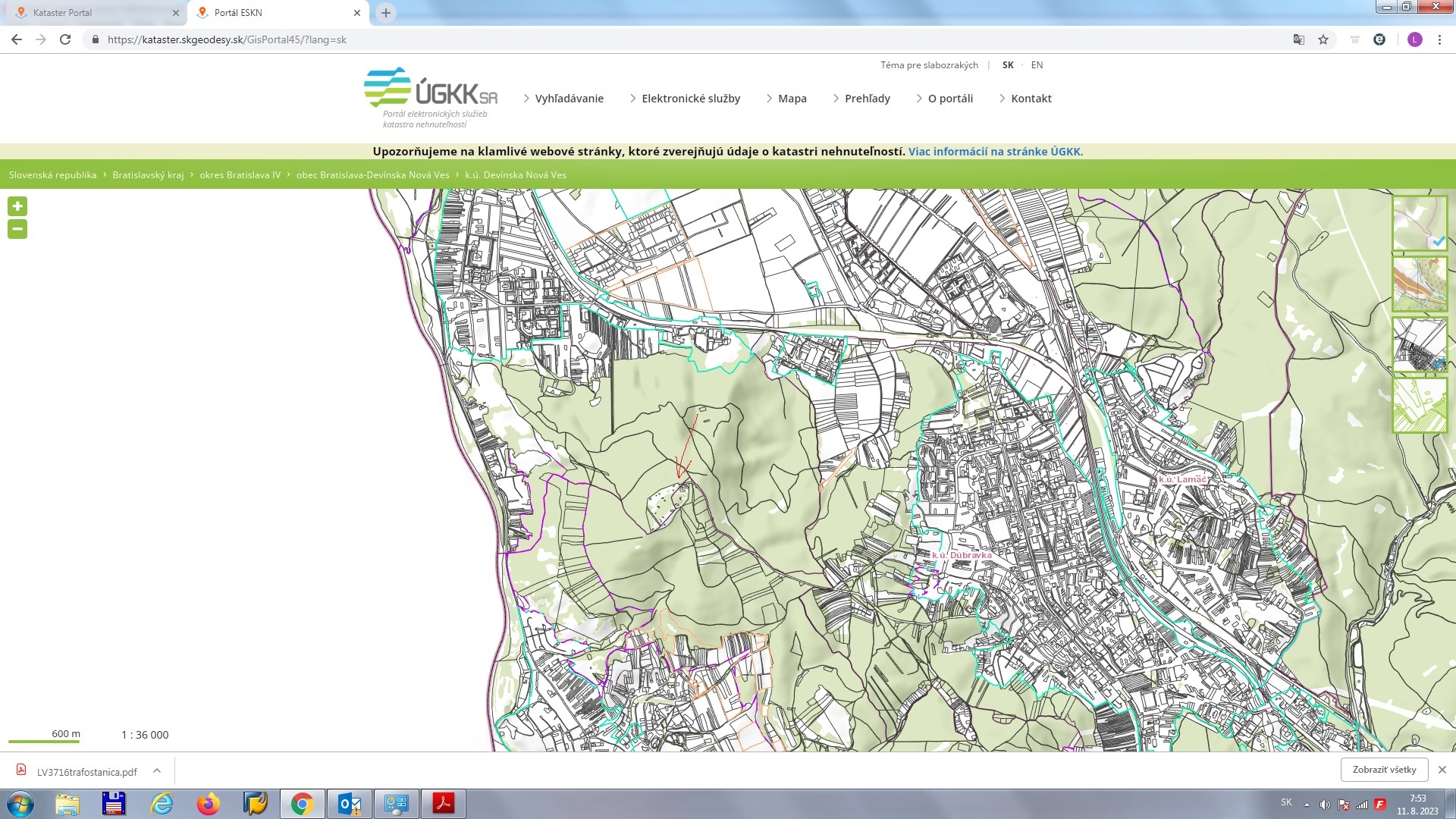The image size is (1456, 819).
Task: Zoom in the map with plus button
Action: coord(17,206)
